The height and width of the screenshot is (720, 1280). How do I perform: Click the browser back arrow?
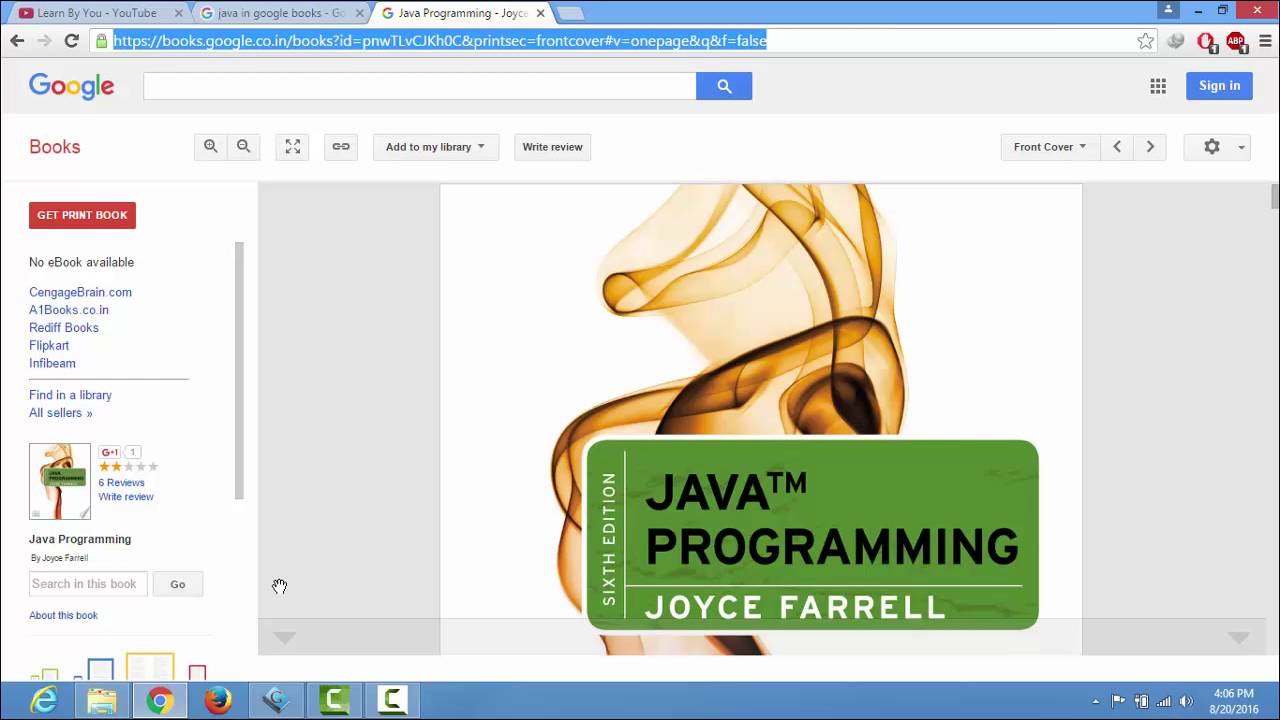[17, 40]
